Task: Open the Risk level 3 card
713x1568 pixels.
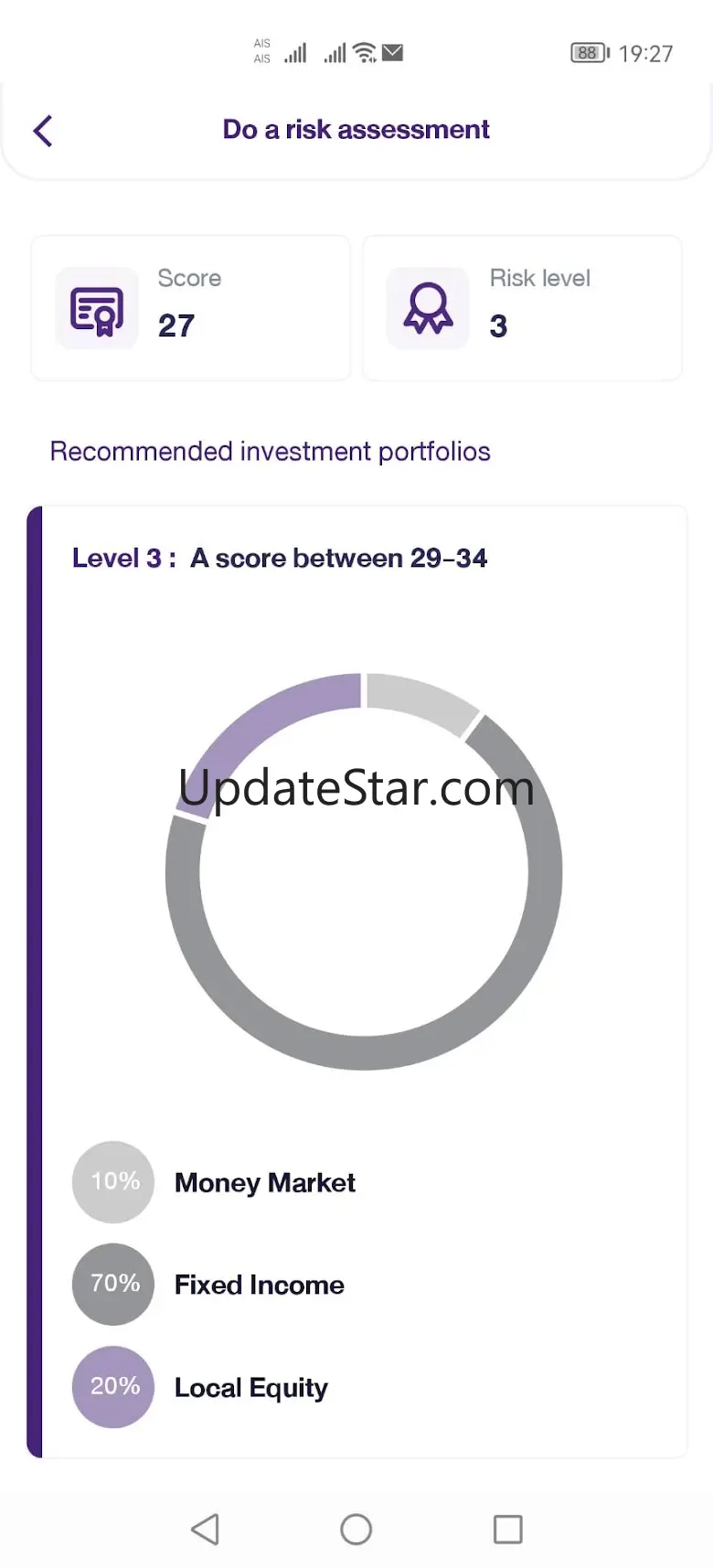Action: point(522,308)
